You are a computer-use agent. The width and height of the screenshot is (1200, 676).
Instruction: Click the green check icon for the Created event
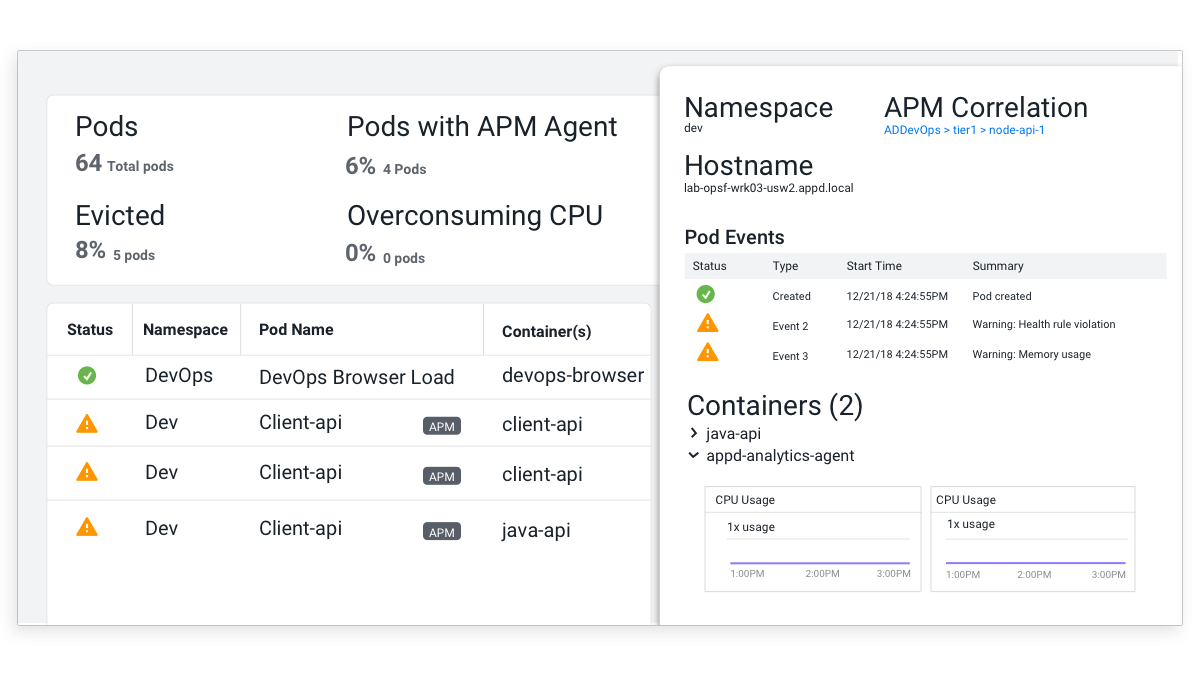[x=706, y=294]
